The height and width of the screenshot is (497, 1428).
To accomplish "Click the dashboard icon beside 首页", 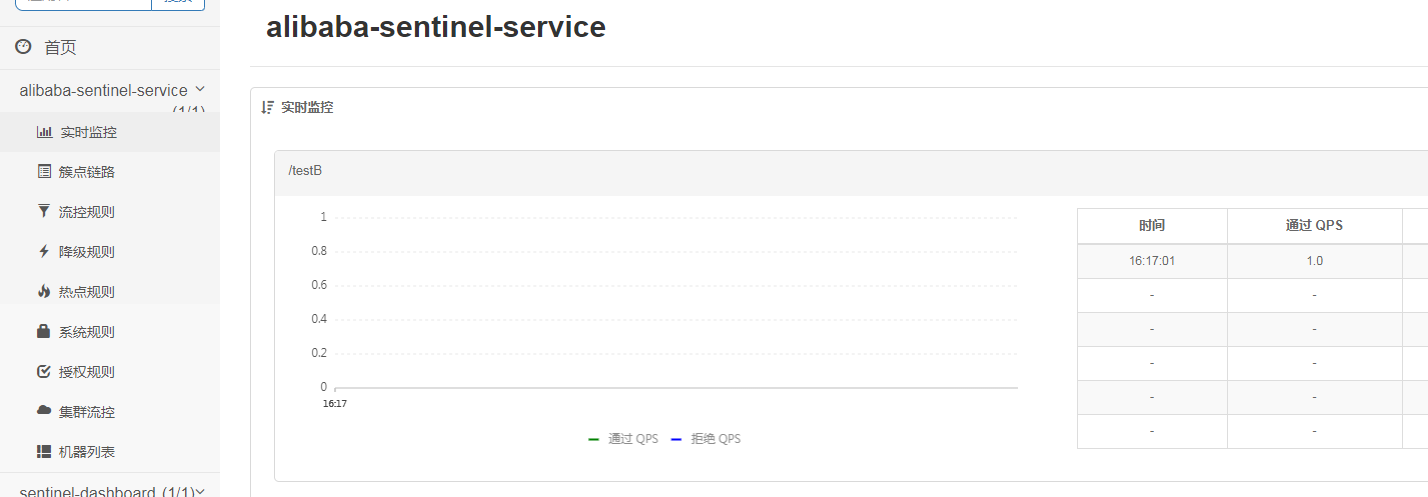I will point(23,47).
